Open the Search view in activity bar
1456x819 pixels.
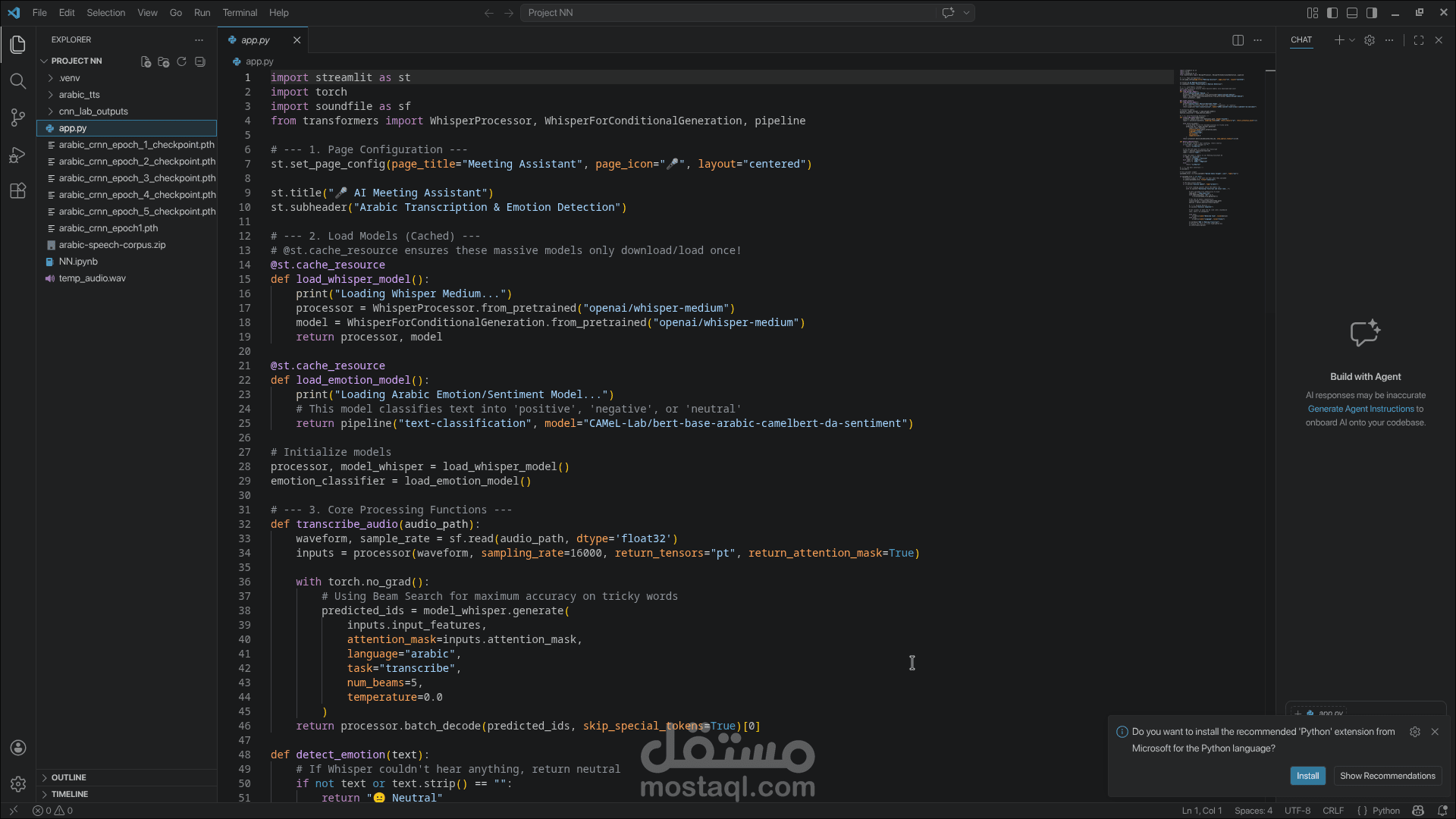[x=18, y=81]
